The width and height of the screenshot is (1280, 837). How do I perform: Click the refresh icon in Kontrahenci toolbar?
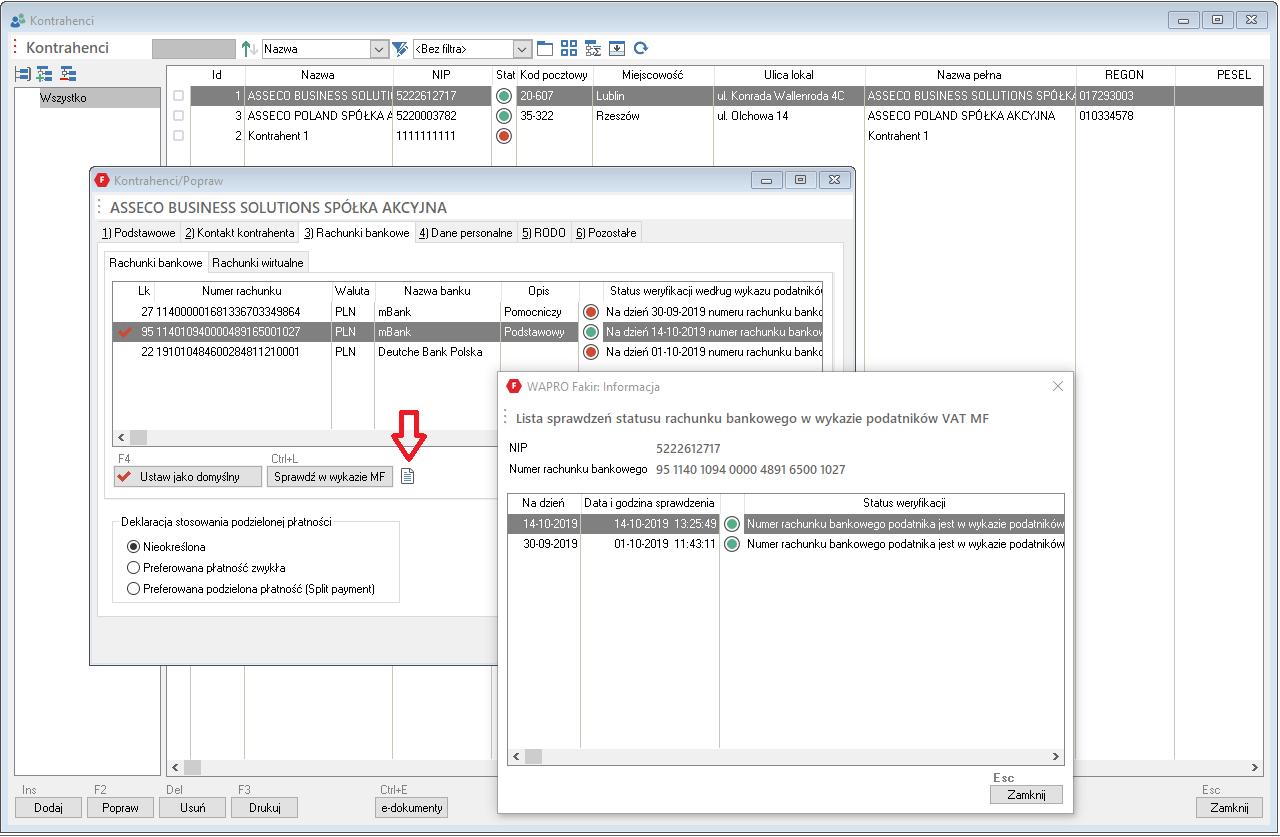click(x=641, y=48)
